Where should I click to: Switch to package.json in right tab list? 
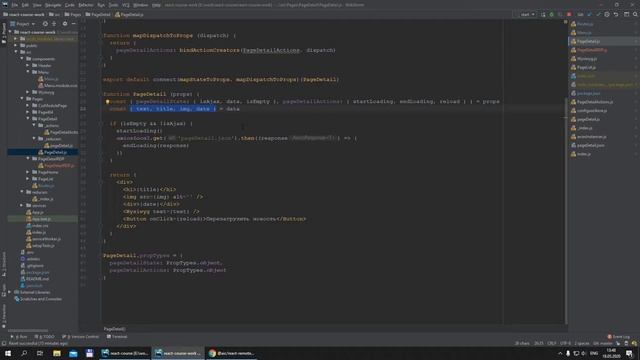[585, 93]
